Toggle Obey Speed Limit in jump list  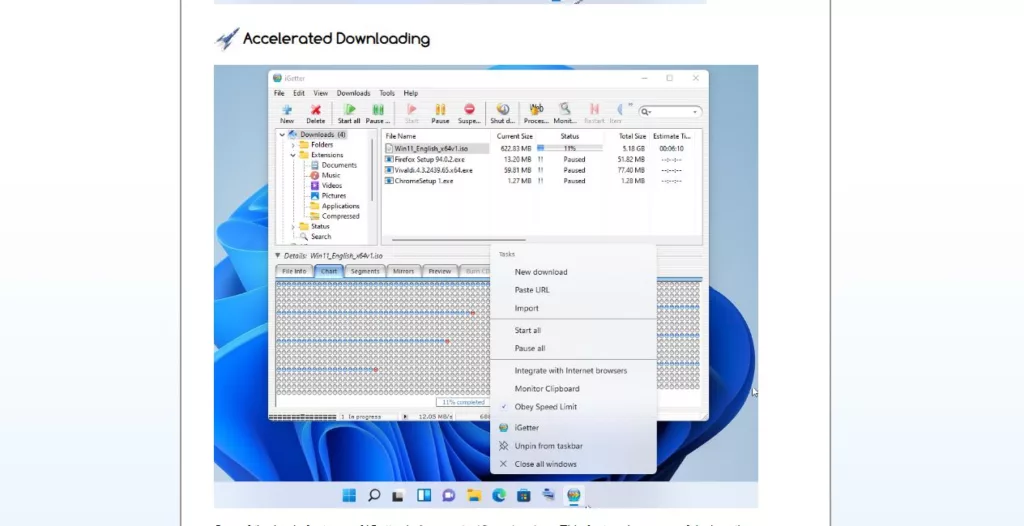[545, 406]
